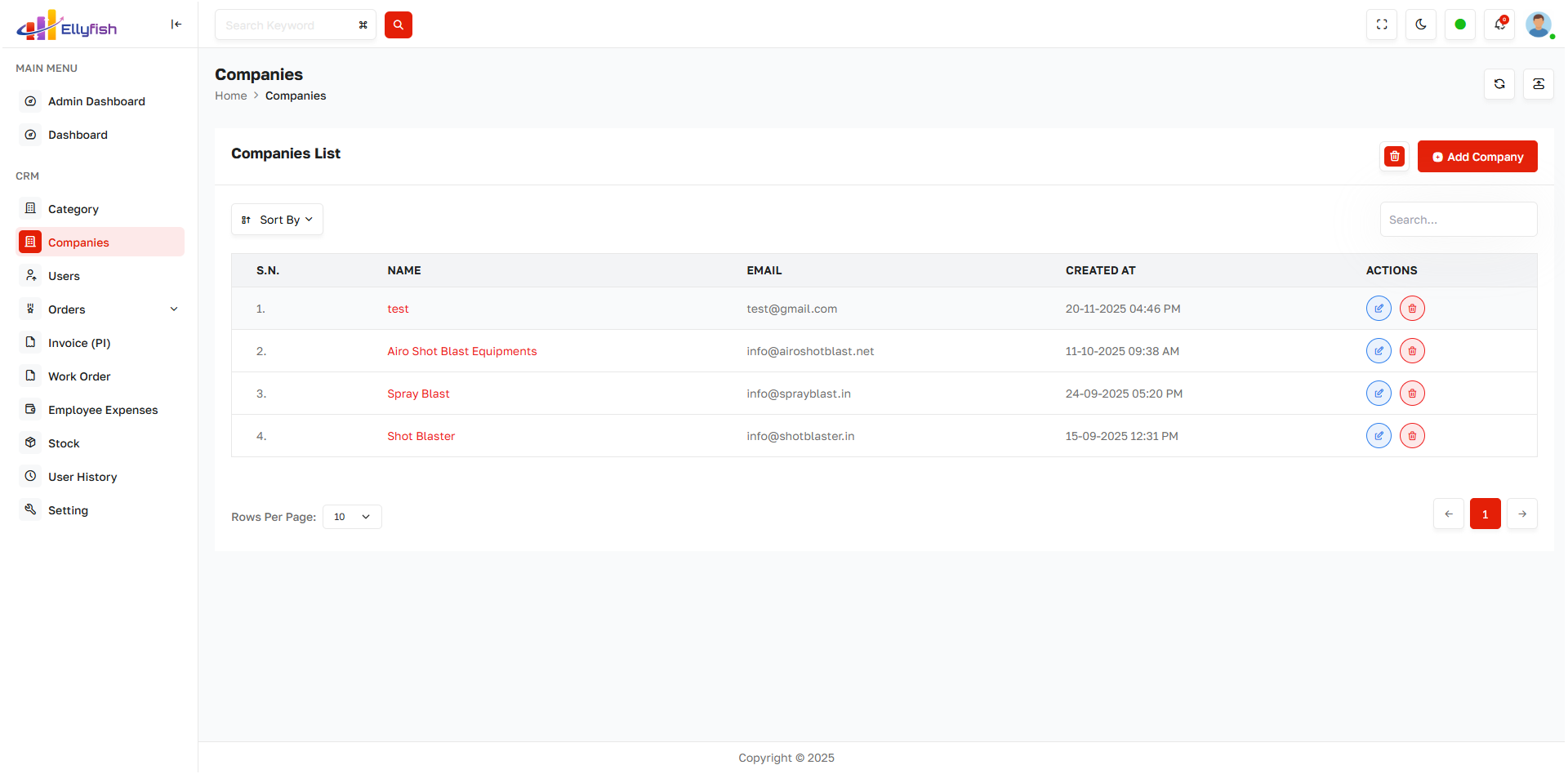Open the Sort By dropdown
This screenshot has width=1568, height=774.
(x=278, y=220)
